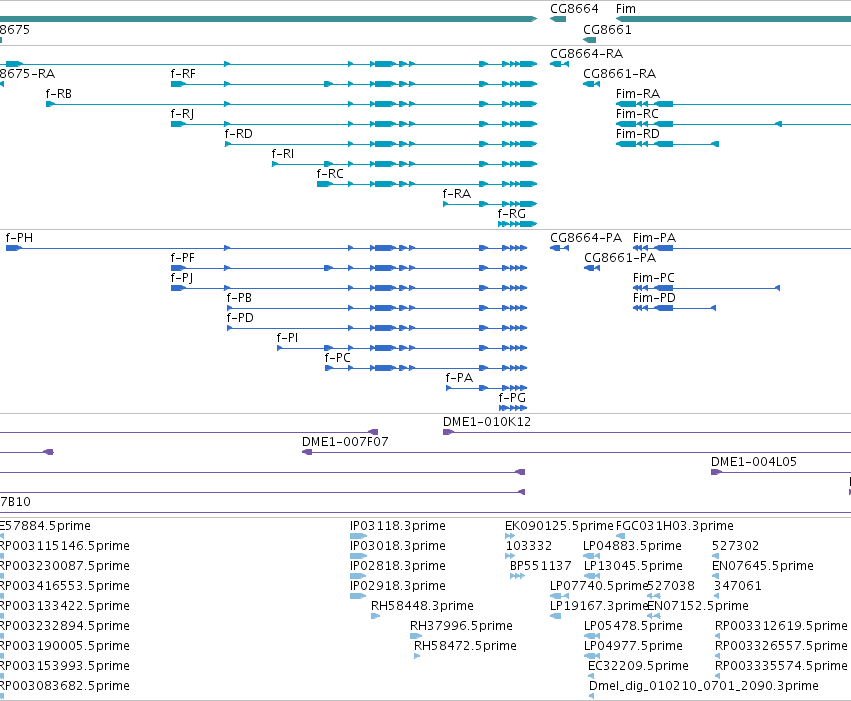Click the CG8661-RA transcript label
Viewport: 851px width, 701px height.
pyautogui.click(x=619, y=74)
